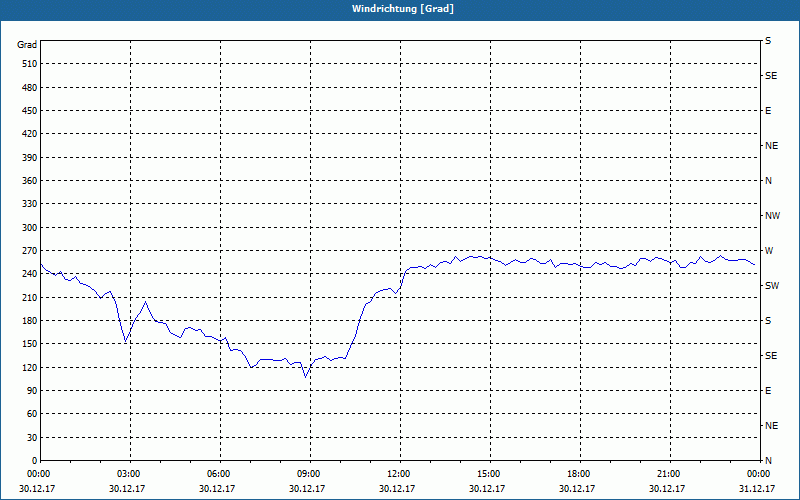
Task: Click the 30.12.17 date under 12:00
Action: click(x=397, y=489)
